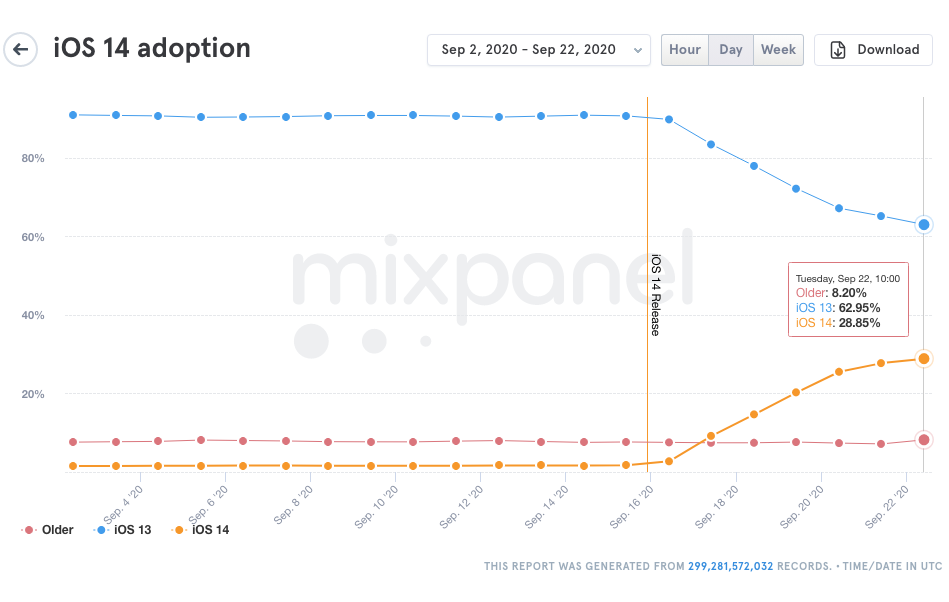Click the Download button

873,50
